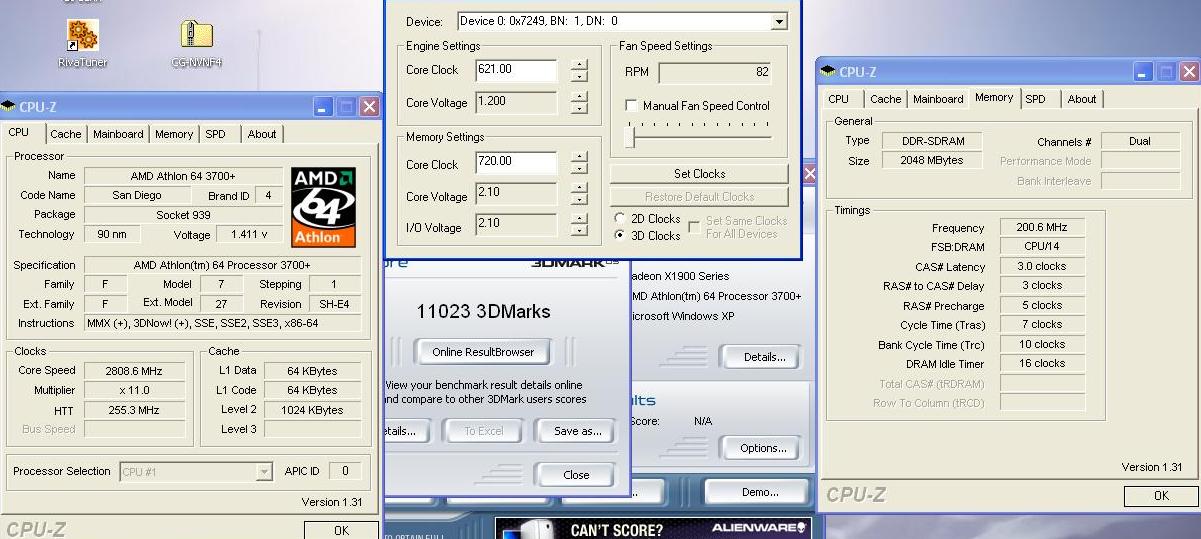1201x539 pixels.
Task: Open Cache tab in right CPU-Z
Action: click(885, 99)
